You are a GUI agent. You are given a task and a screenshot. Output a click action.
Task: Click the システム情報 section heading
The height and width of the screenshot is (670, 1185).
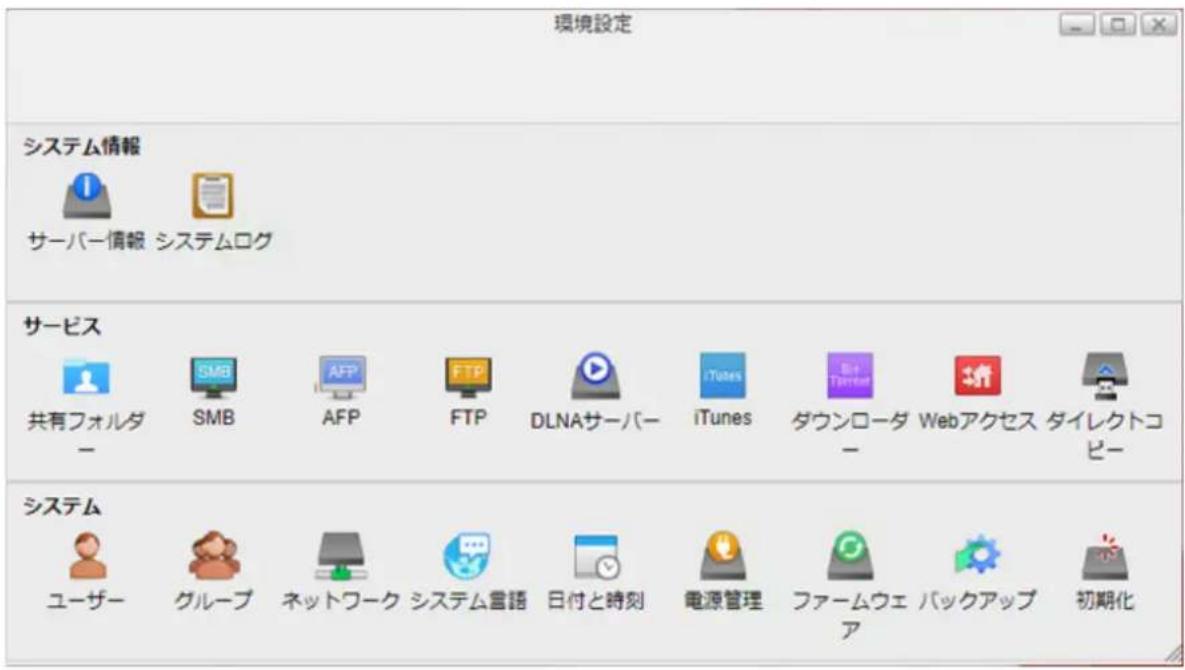pos(82,146)
